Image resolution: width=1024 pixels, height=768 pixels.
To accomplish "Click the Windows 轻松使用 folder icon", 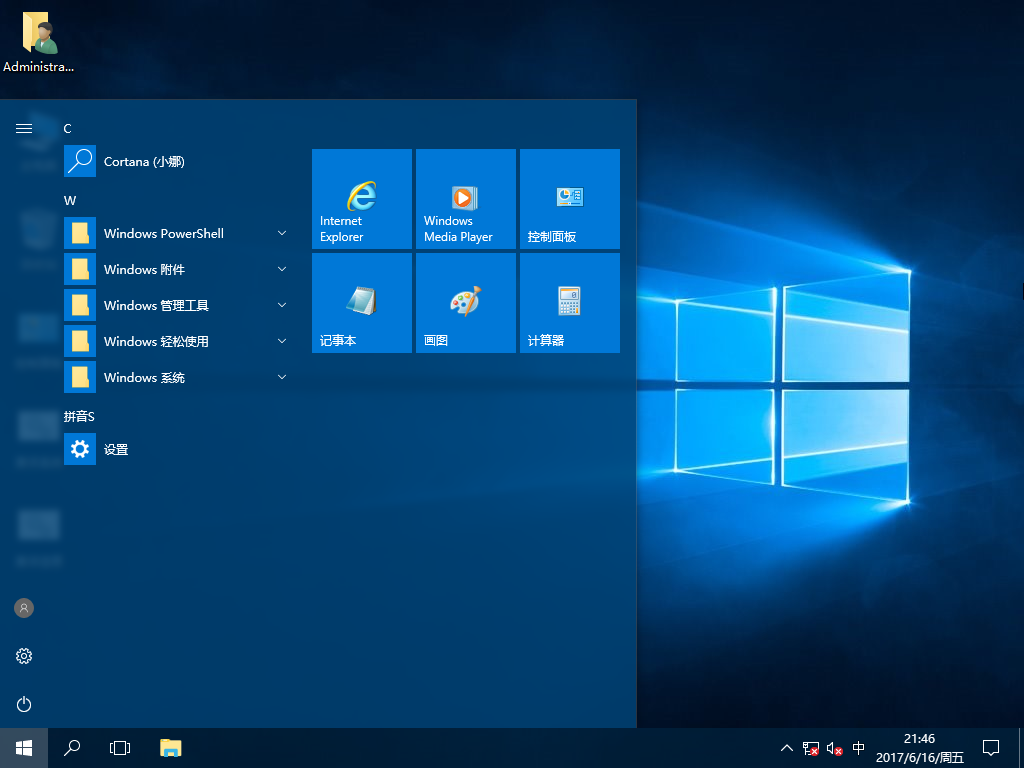I will (80, 341).
